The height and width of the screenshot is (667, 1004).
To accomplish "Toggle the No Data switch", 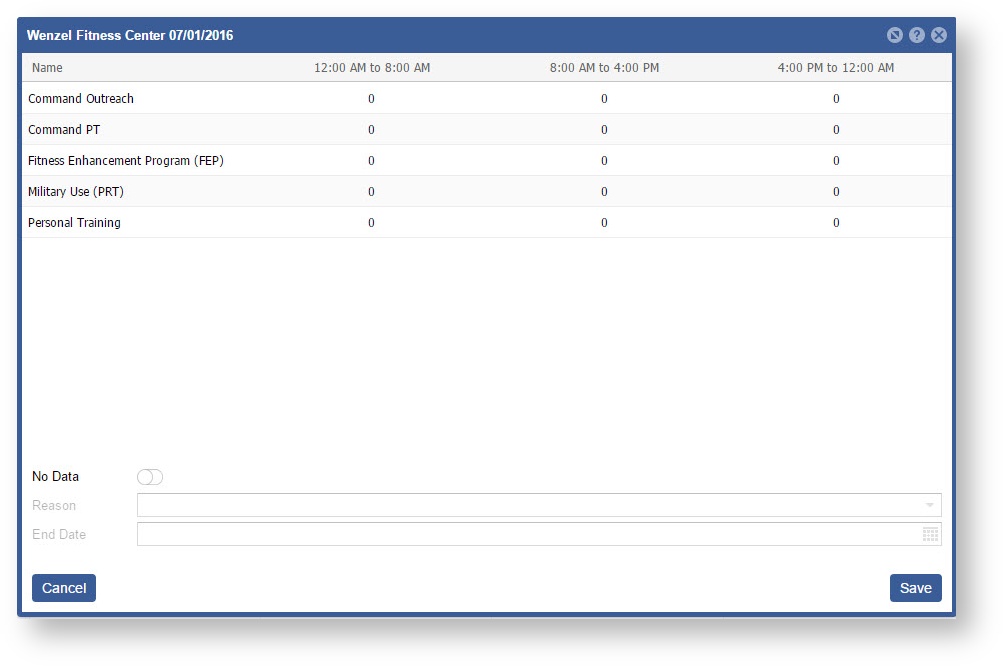I will tap(150, 477).
